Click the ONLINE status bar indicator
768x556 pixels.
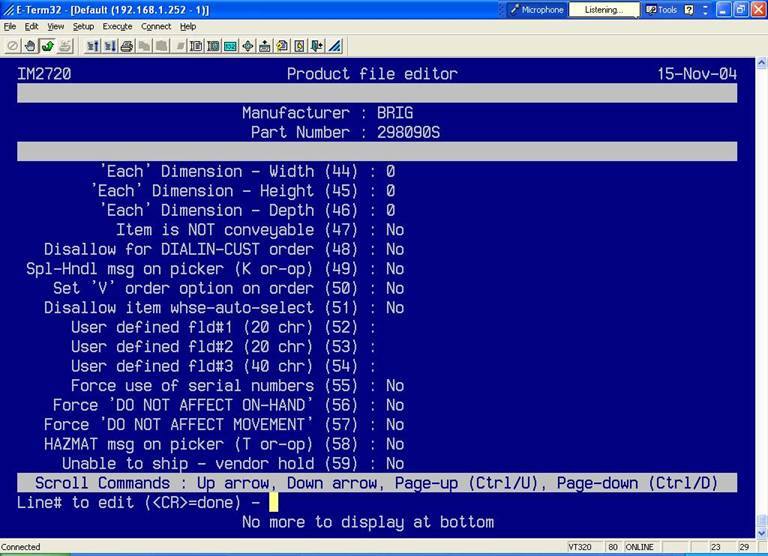639,547
